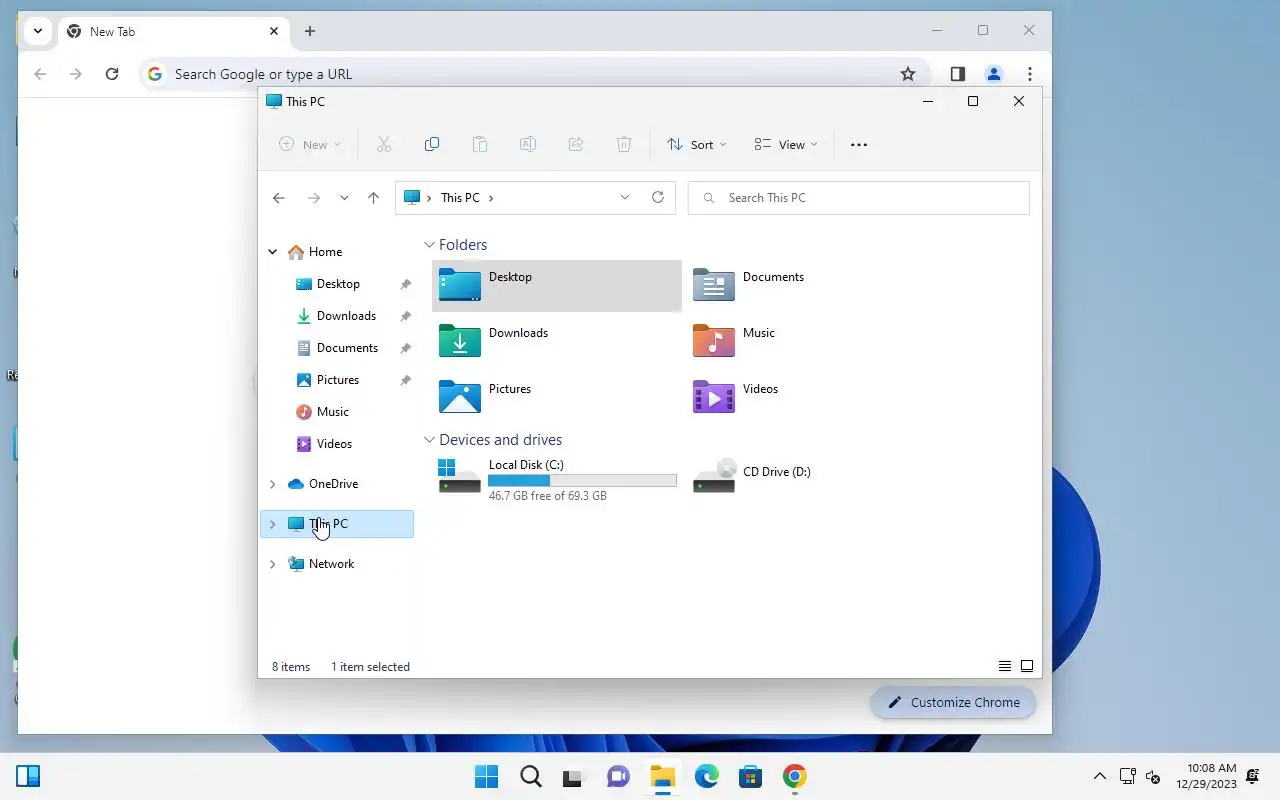The image size is (1280, 800).
Task: Open Microsoft Store from taskbar
Action: 751,777
